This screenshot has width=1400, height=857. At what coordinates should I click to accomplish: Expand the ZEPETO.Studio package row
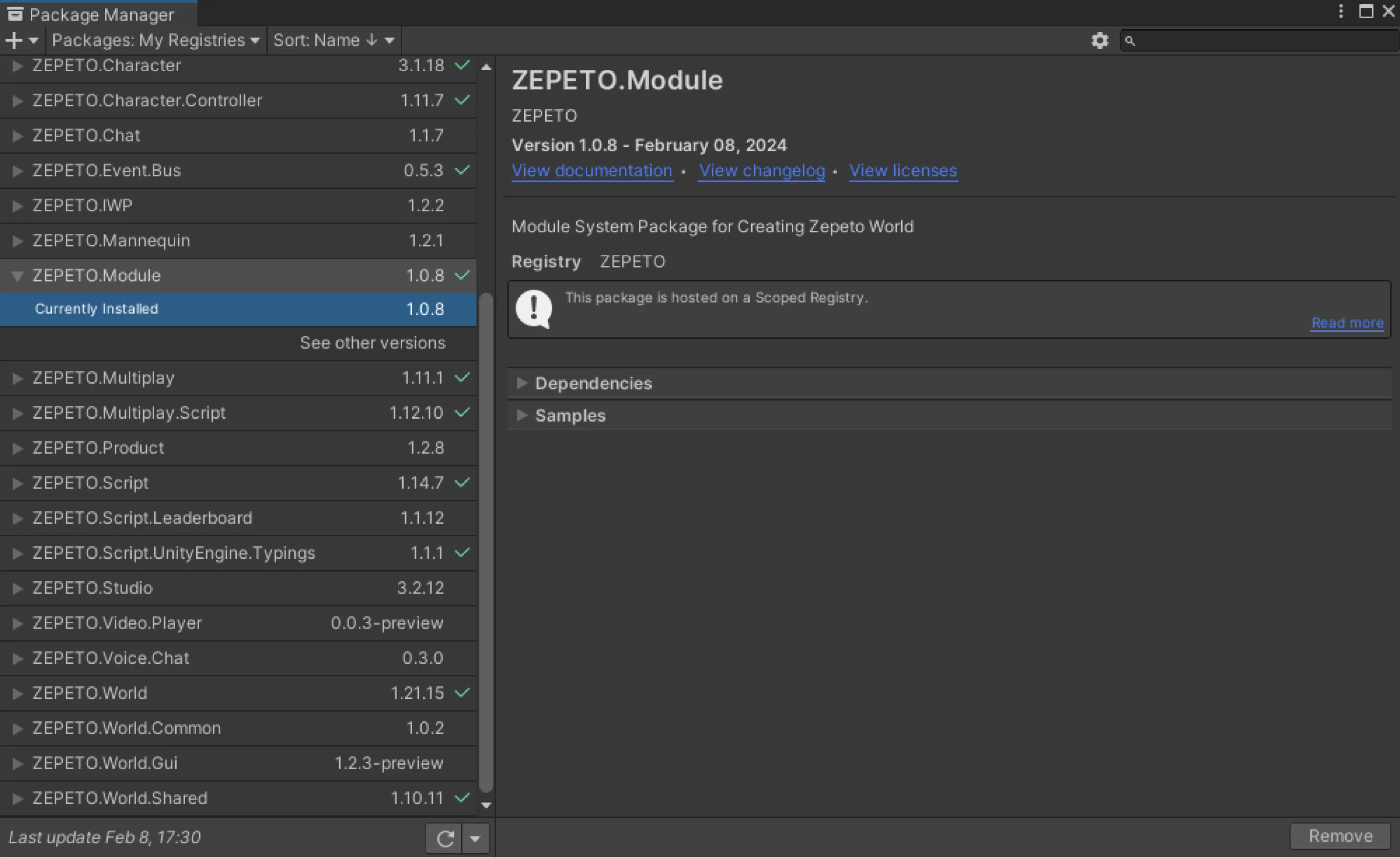tap(18, 589)
